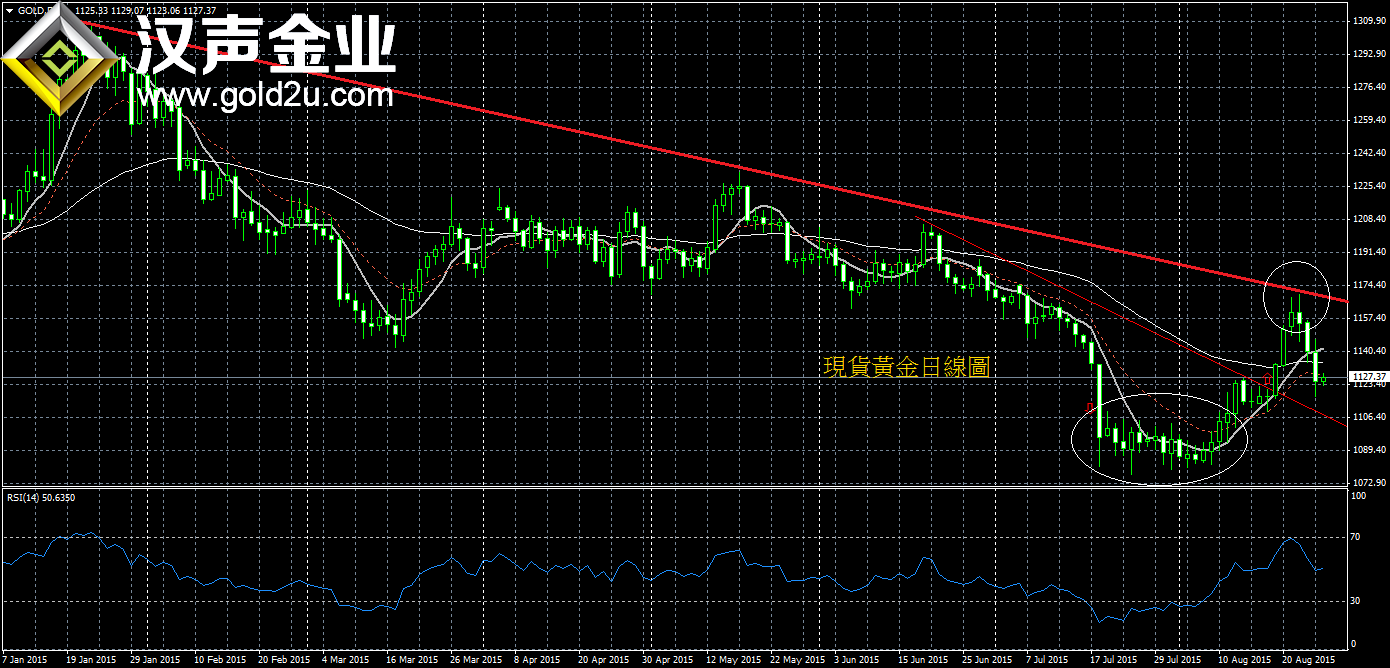Click the 26 Mar 2015 date label

(x=476, y=660)
